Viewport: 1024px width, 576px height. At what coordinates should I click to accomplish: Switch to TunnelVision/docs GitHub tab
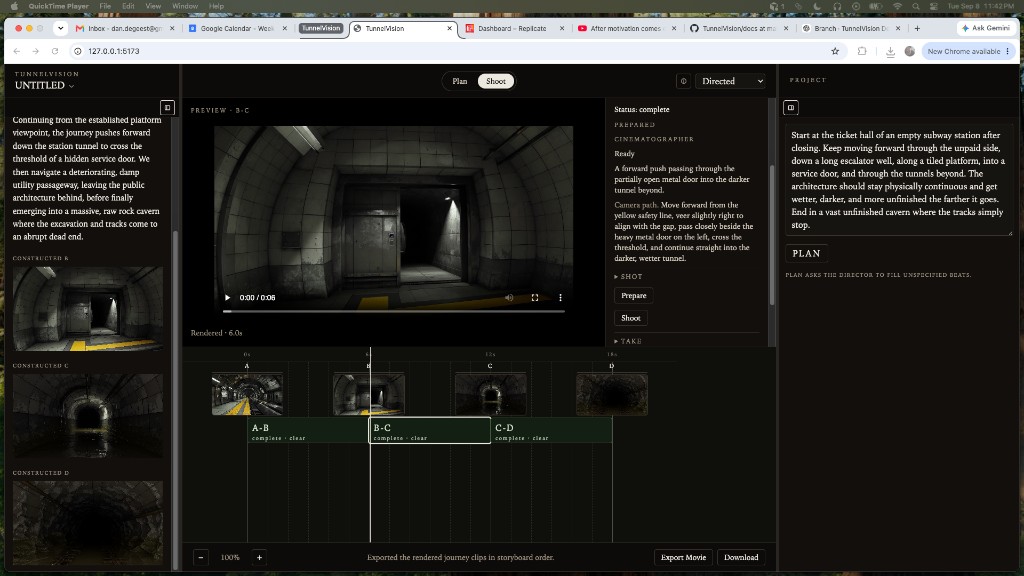click(x=738, y=28)
